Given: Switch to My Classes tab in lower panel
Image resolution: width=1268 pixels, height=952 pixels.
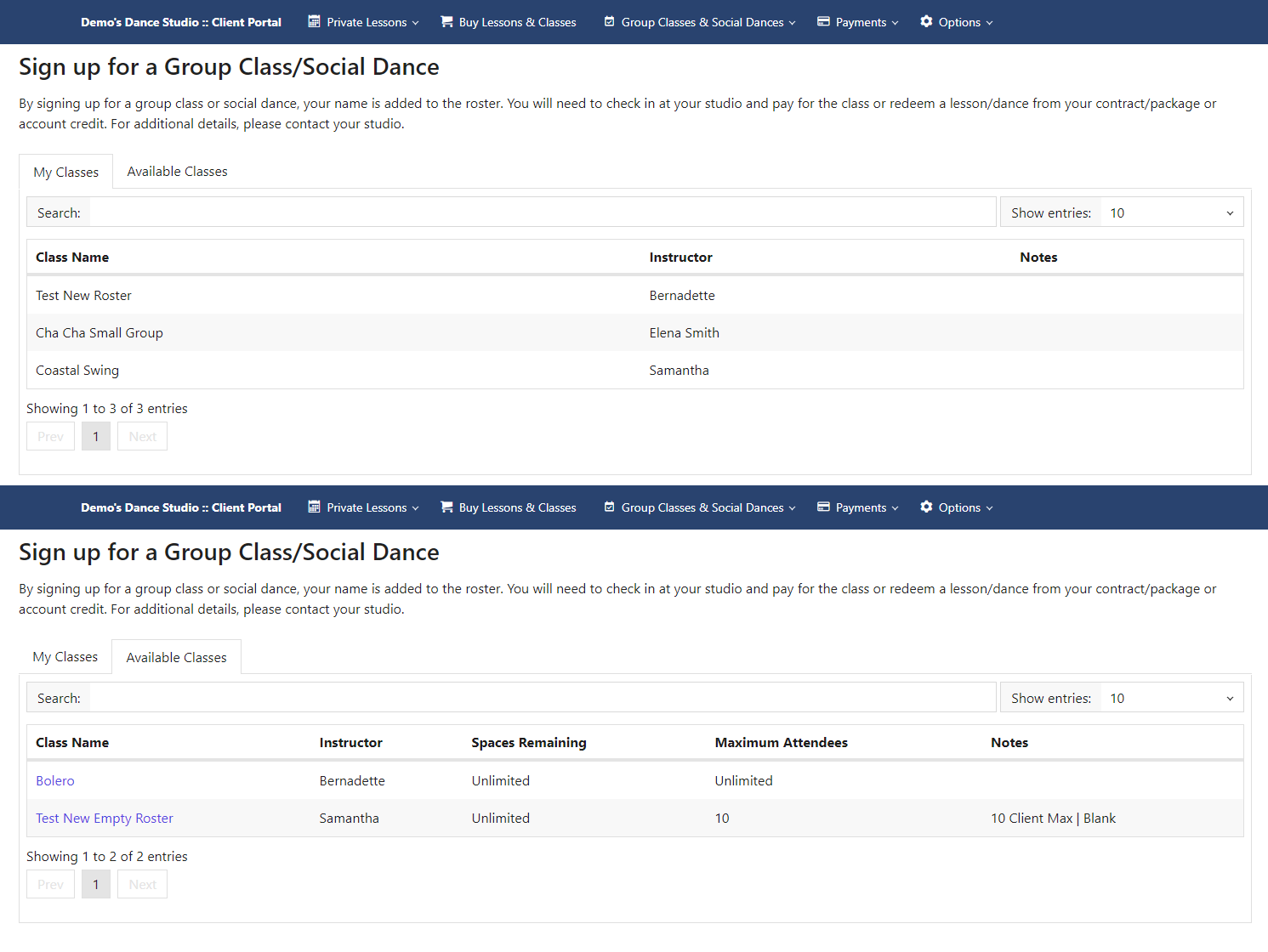Looking at the screenshot, I should coord(65,656).
